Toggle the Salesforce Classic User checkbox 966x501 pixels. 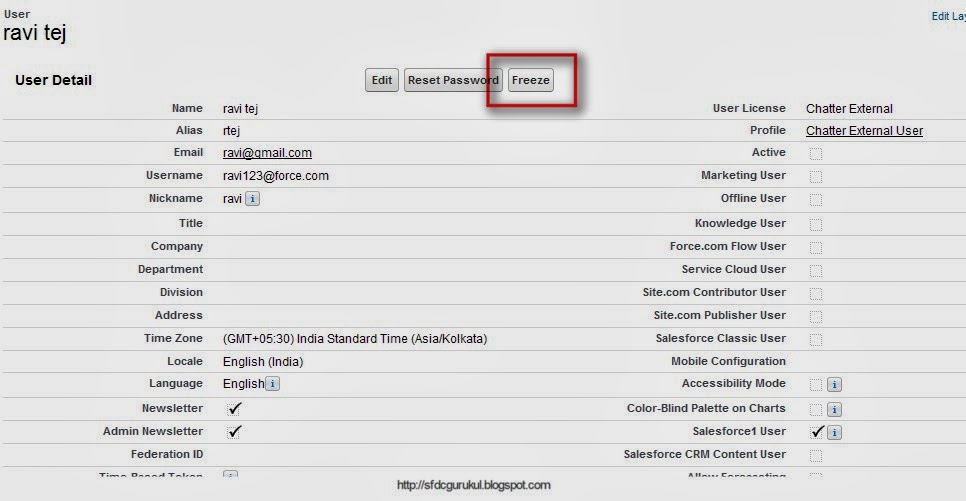[x=816, y=340]
